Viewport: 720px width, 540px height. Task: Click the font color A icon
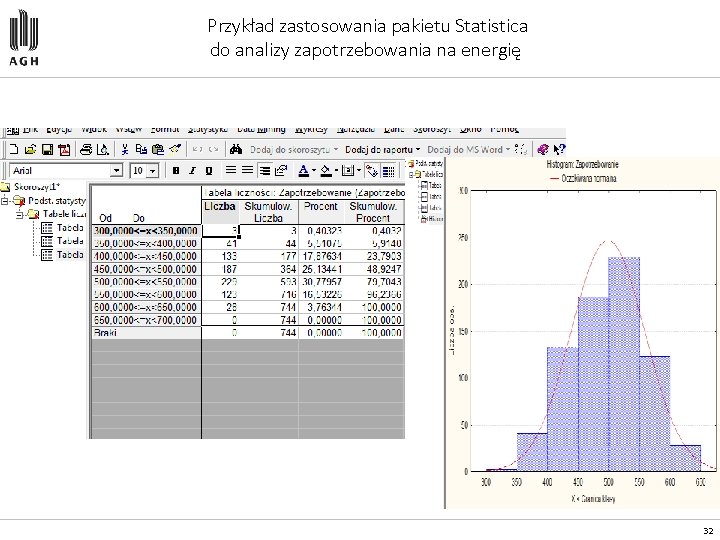click(303, 171)
